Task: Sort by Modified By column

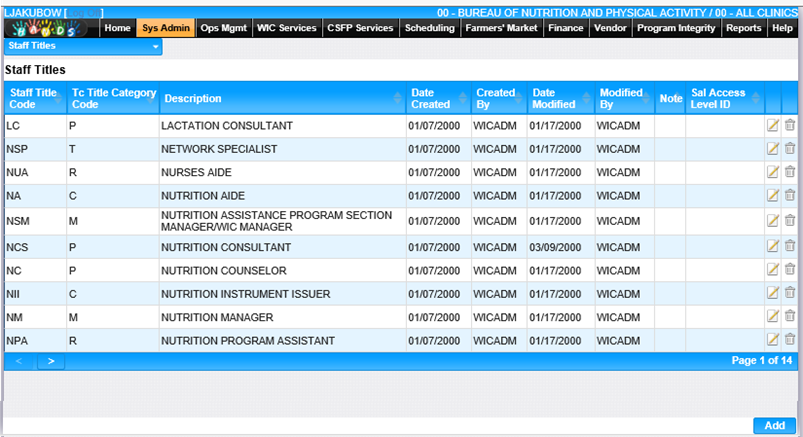Action: pos(625,98)
